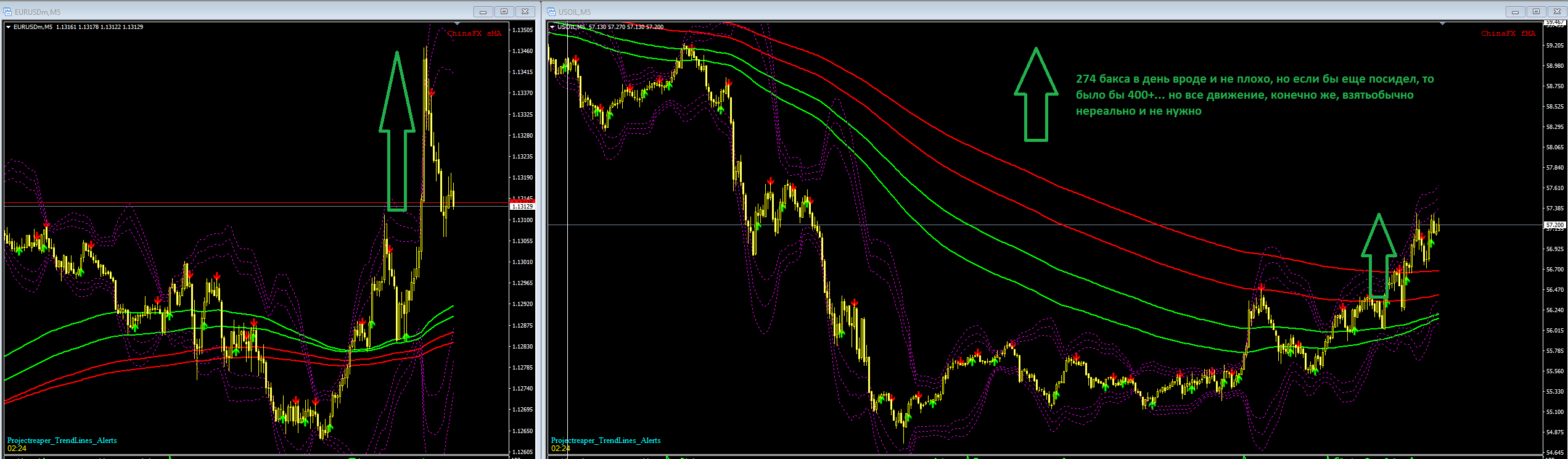Click the "57.840" price scale value
Viewport: 1568px width, 459px height.
point(1555,168)
